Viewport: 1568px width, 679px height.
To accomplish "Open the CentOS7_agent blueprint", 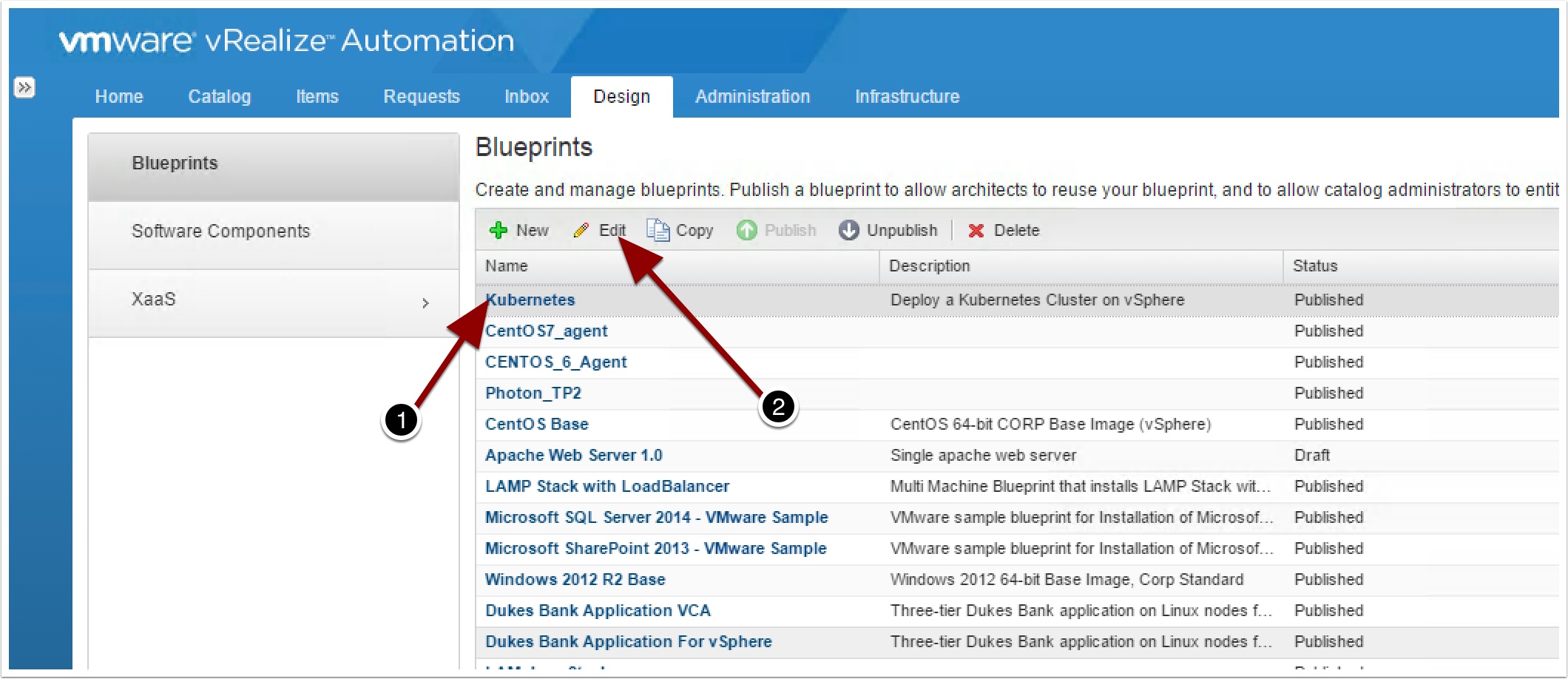I will pos(547,331).
